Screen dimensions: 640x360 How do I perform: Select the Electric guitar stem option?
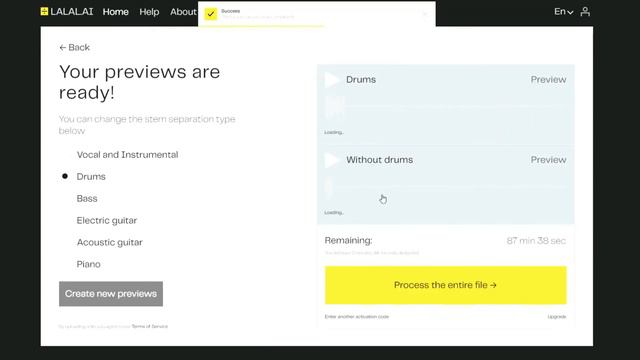pos(107,220)
